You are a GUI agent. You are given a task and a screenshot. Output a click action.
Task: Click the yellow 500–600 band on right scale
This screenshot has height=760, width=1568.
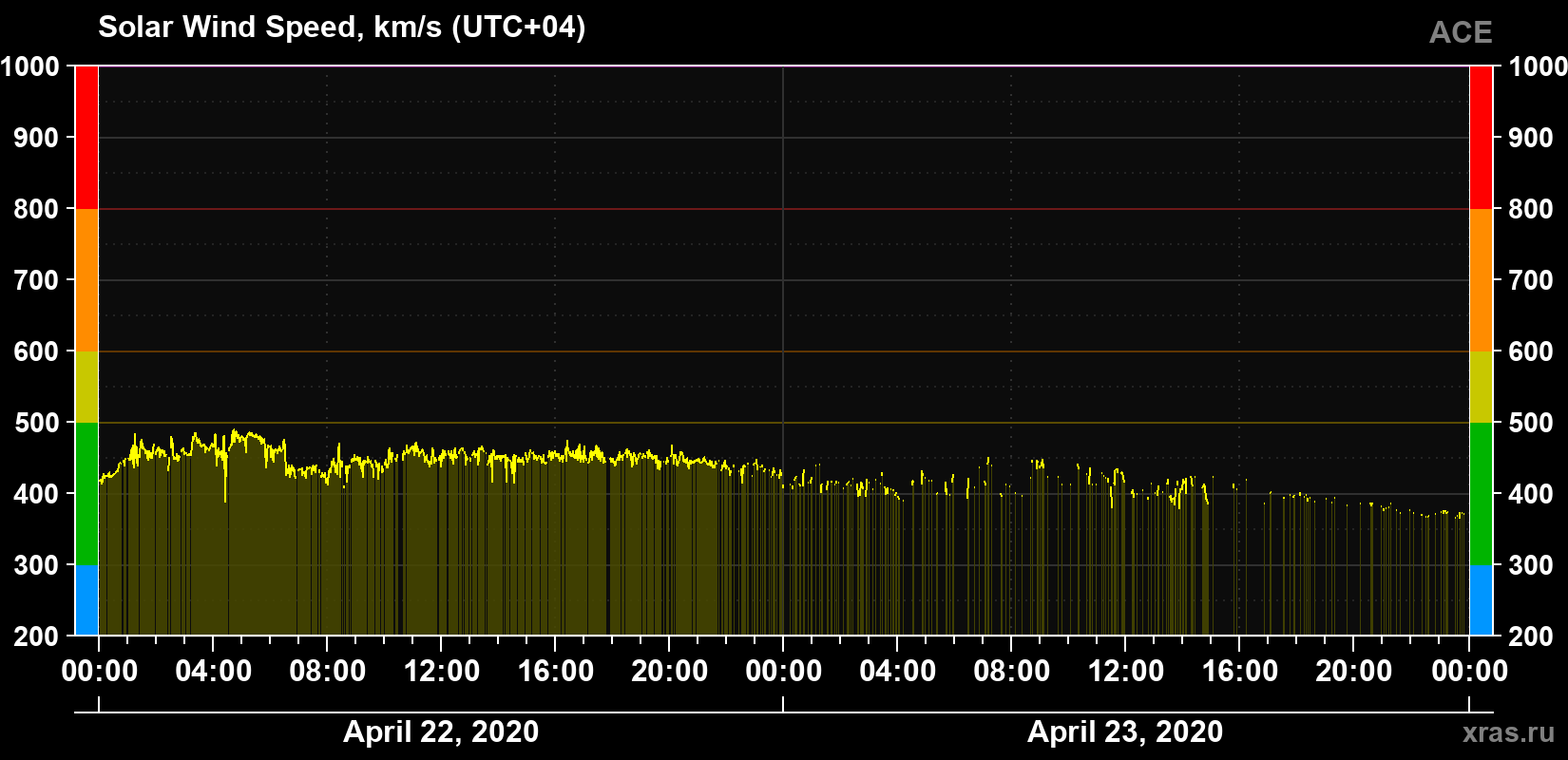pyautogui.click(x=1481, y=387)
